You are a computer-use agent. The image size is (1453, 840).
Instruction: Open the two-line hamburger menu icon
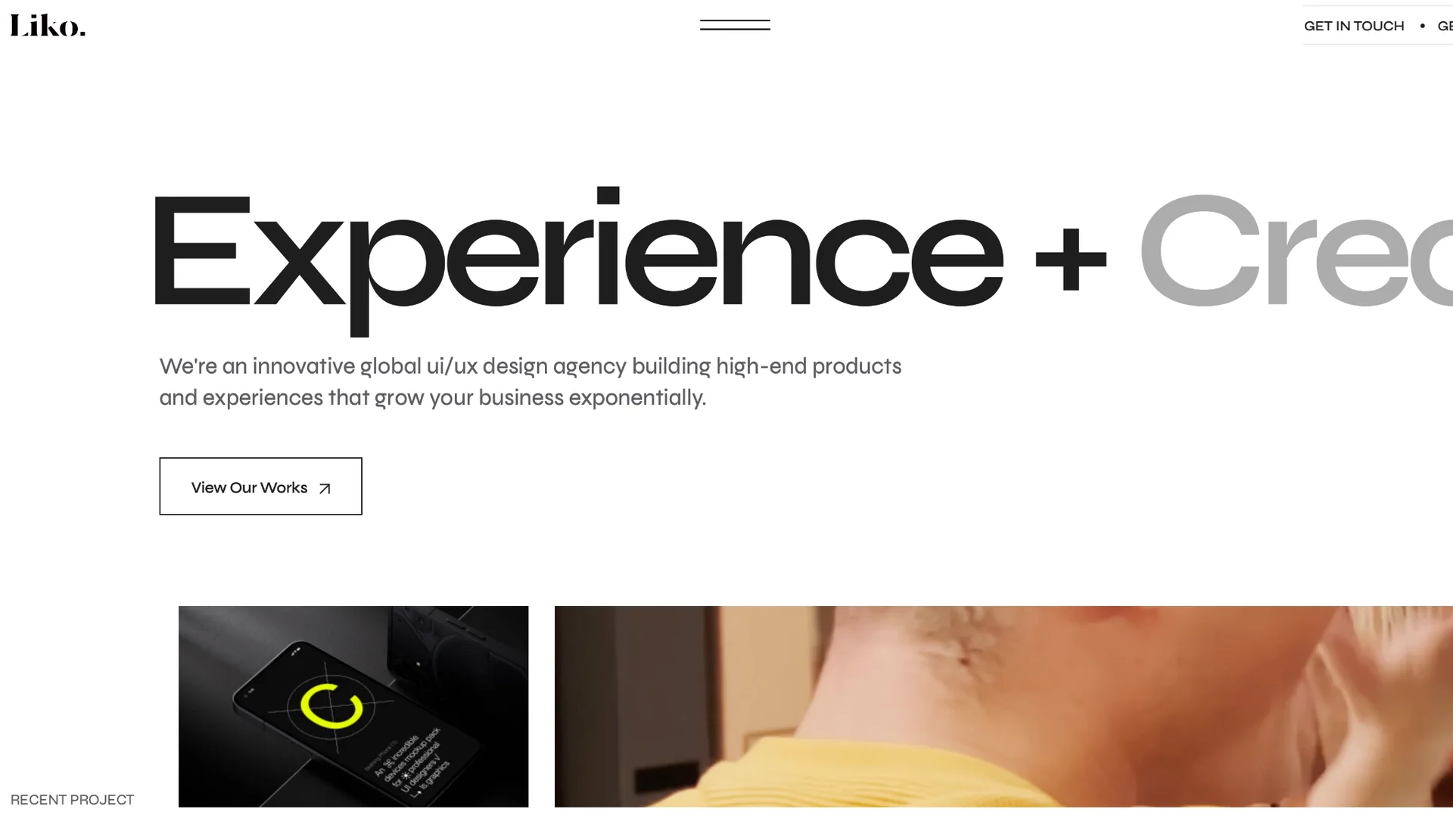(735, 25)
